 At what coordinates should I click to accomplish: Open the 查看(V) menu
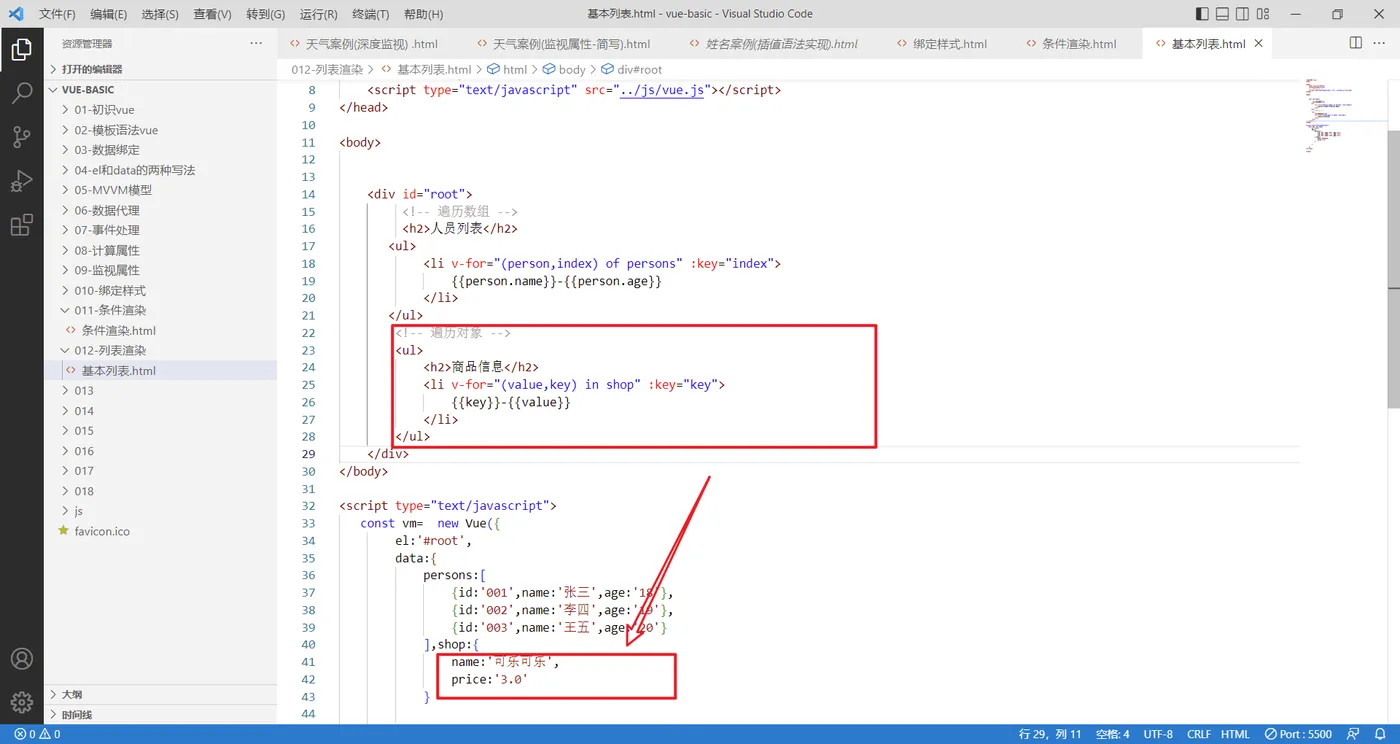click(212, 14)
